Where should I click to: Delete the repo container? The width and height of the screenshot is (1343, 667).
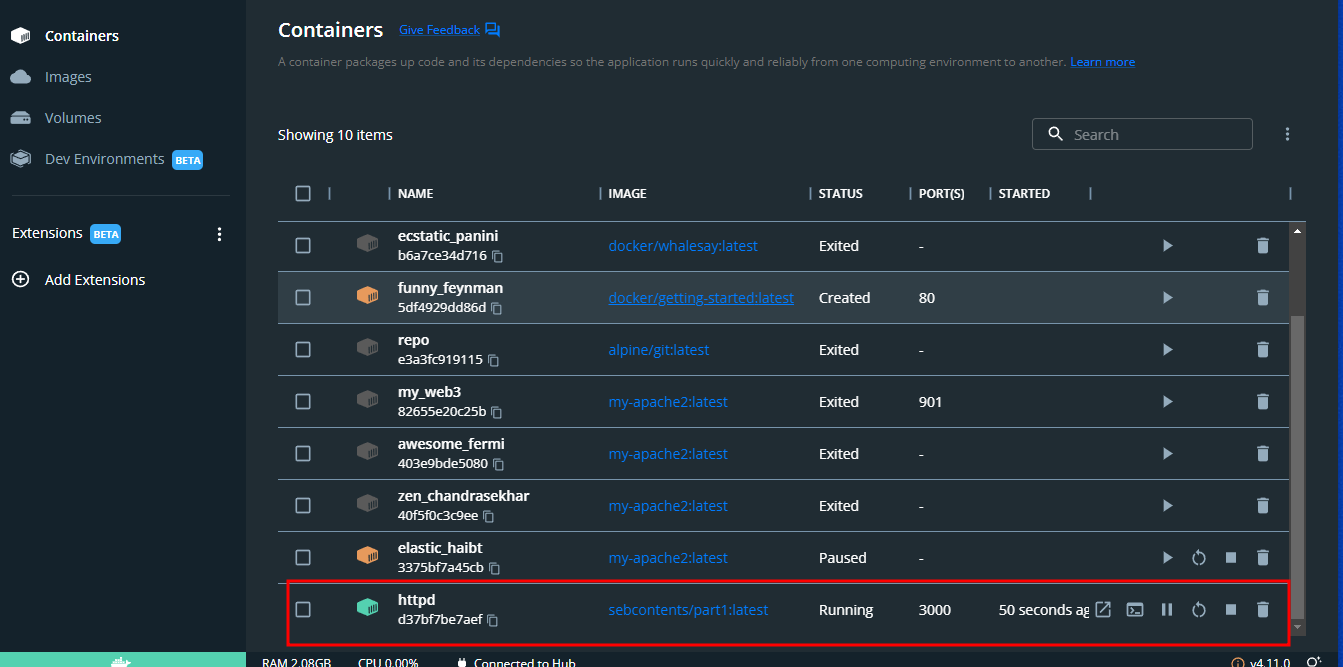point(1263,349)
